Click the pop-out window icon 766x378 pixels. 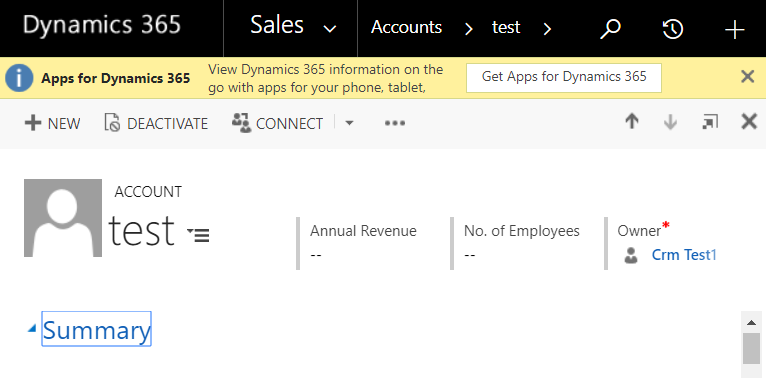(x=710, y=122)
